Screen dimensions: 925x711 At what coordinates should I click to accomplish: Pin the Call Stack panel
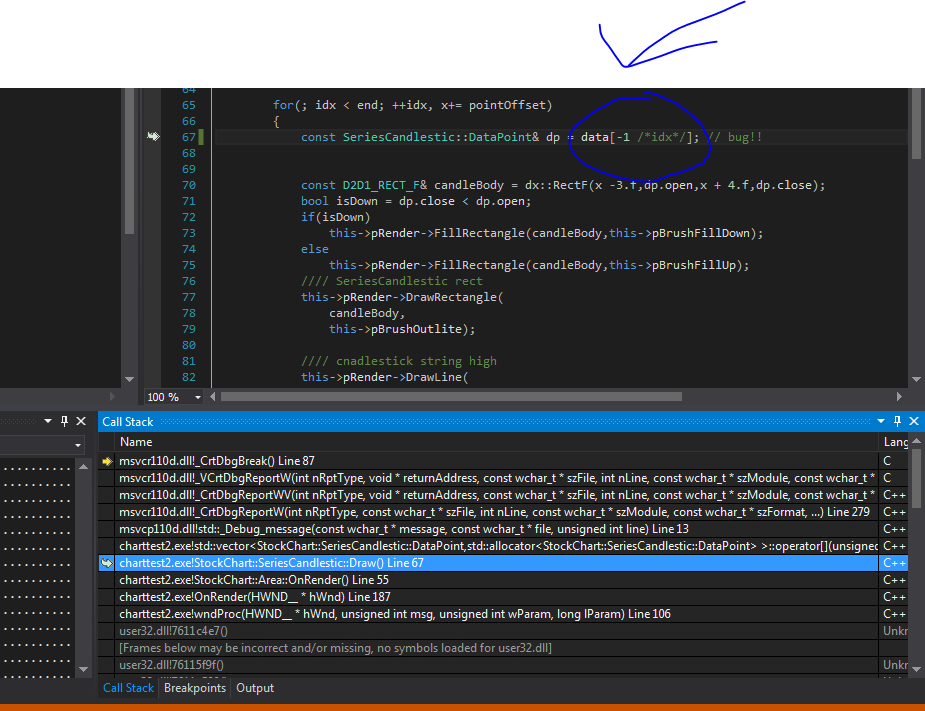[x=897, y=421]
